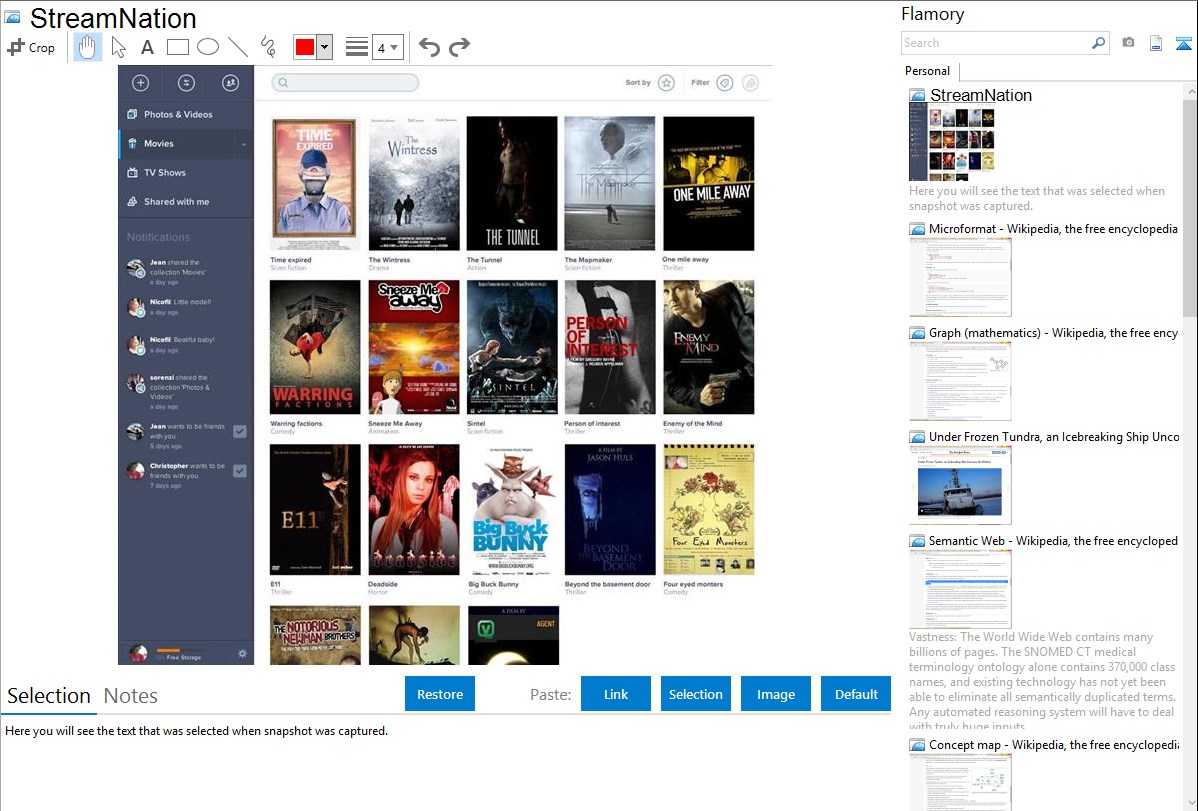The height and width of the screenshot is (811, 1198).
Task: Select the freehand scribble tool
Action: coord(268,47)
